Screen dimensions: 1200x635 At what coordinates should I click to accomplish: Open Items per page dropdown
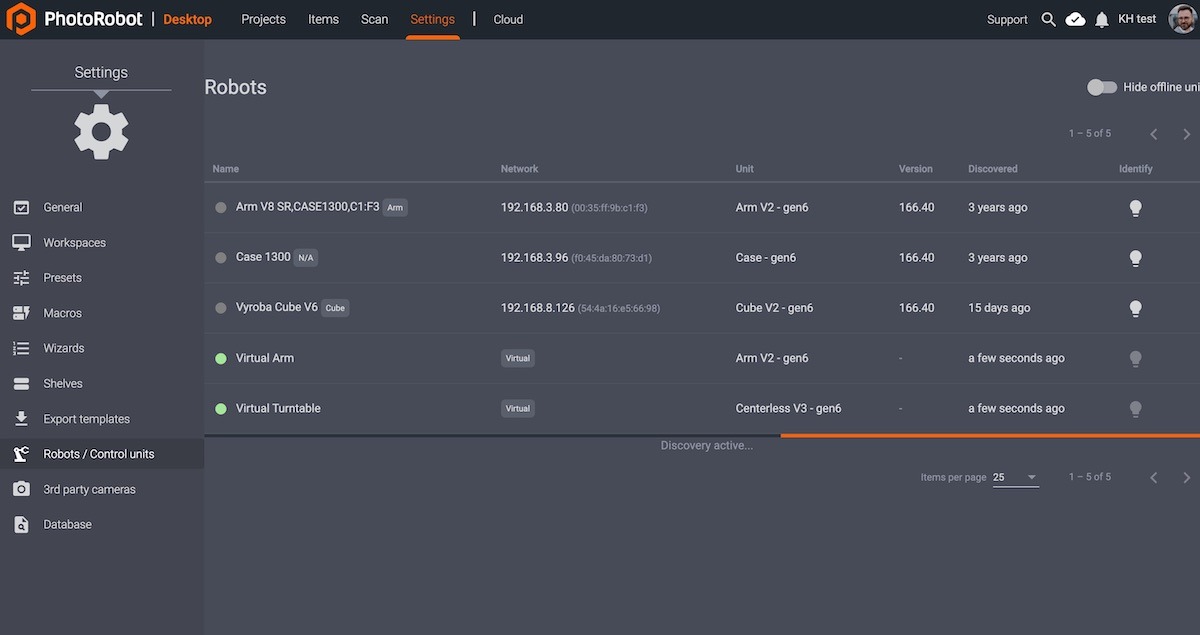1015,478
